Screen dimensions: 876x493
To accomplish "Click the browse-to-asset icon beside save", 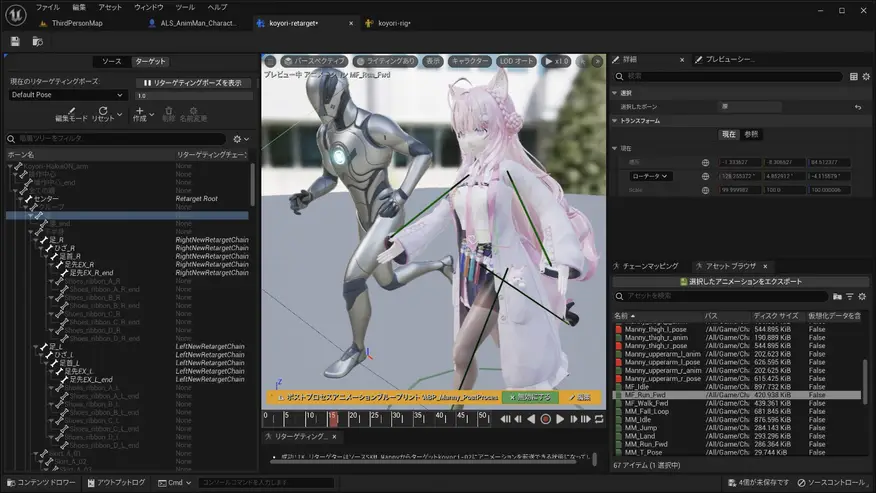I will (37, 41).
